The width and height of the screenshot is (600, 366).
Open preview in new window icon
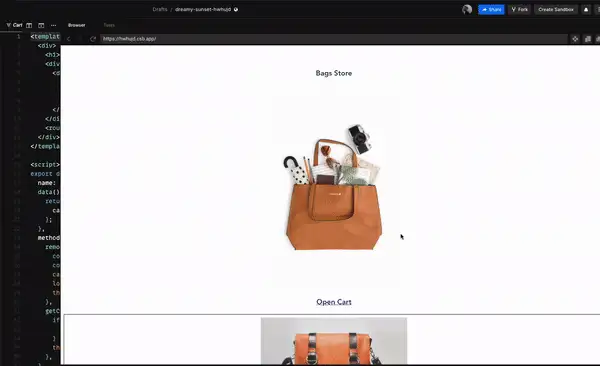pyautogui.click(x=588, y=39)
